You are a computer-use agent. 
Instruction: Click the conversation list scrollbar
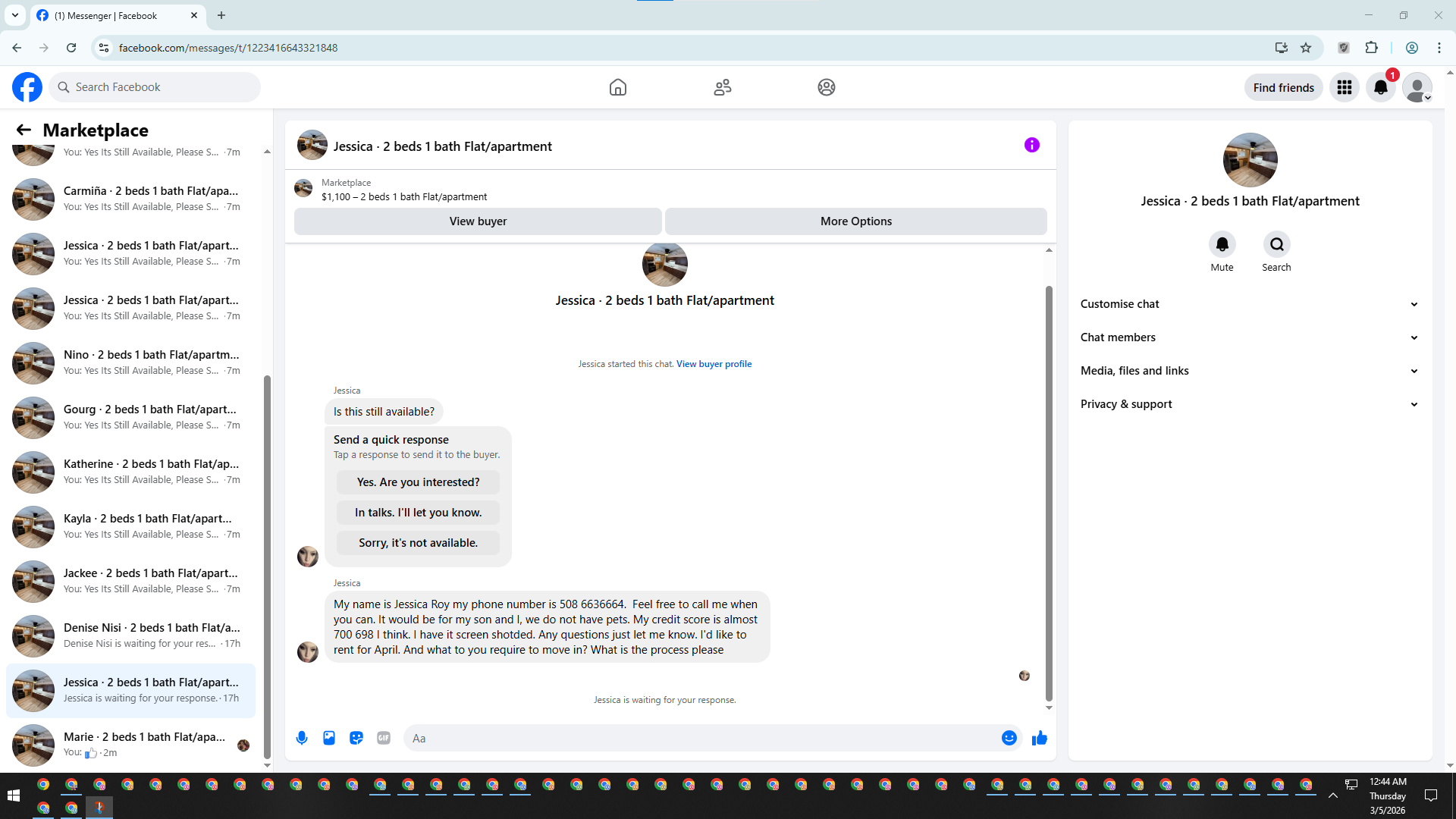pyautogui.click(x=267, y=566)
